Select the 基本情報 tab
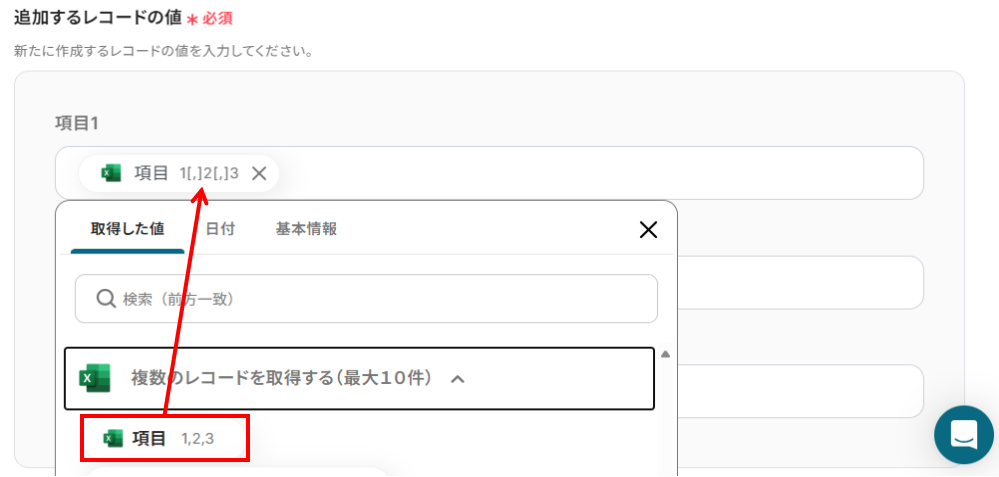Viewport: 999px width, 477px height. 306,229
